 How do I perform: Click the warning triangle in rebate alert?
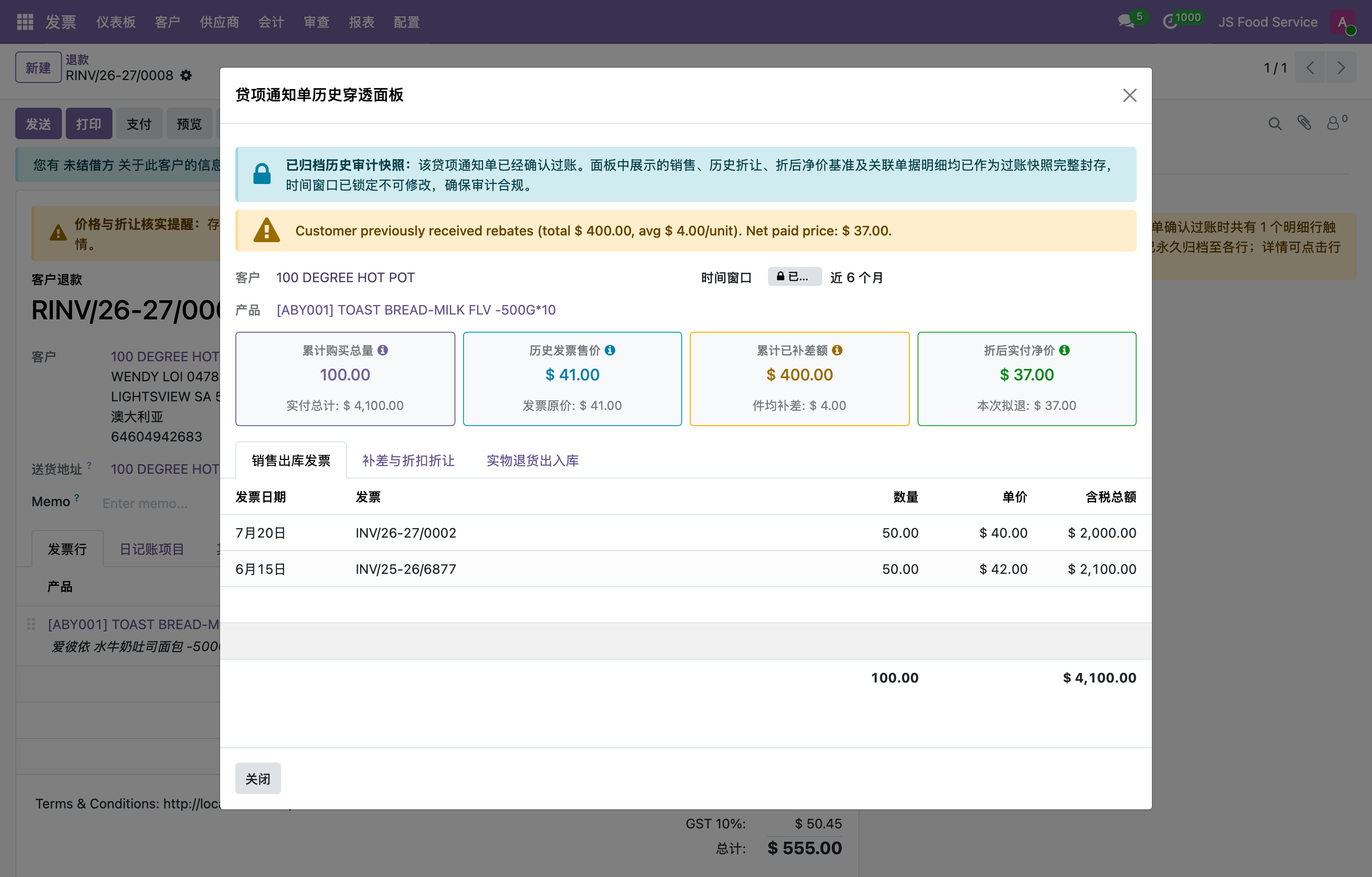(x=267, y=230)
